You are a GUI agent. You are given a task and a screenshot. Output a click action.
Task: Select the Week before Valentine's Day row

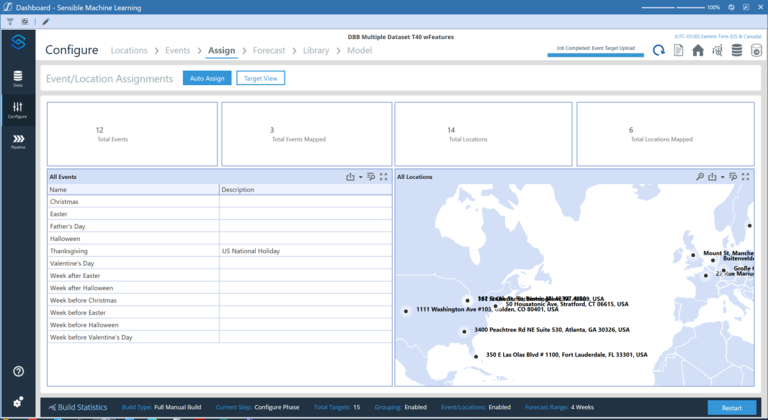[x=219, y=337]
